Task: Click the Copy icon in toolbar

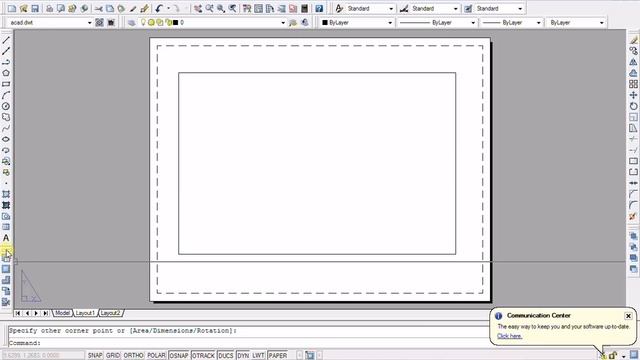Action: point(110,8)
